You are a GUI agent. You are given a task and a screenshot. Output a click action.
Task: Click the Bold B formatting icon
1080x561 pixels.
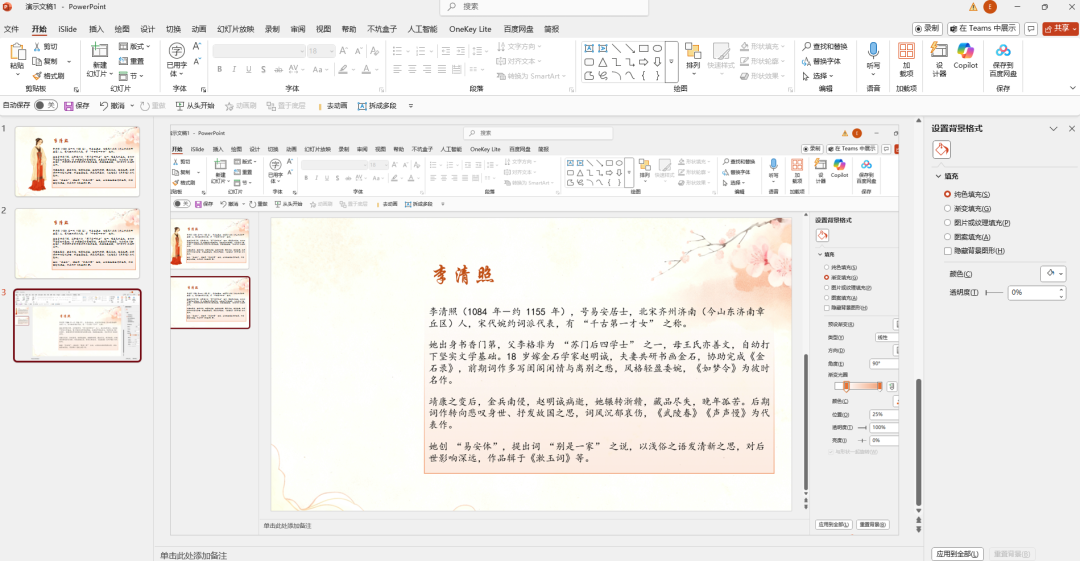tap(220, 69)
